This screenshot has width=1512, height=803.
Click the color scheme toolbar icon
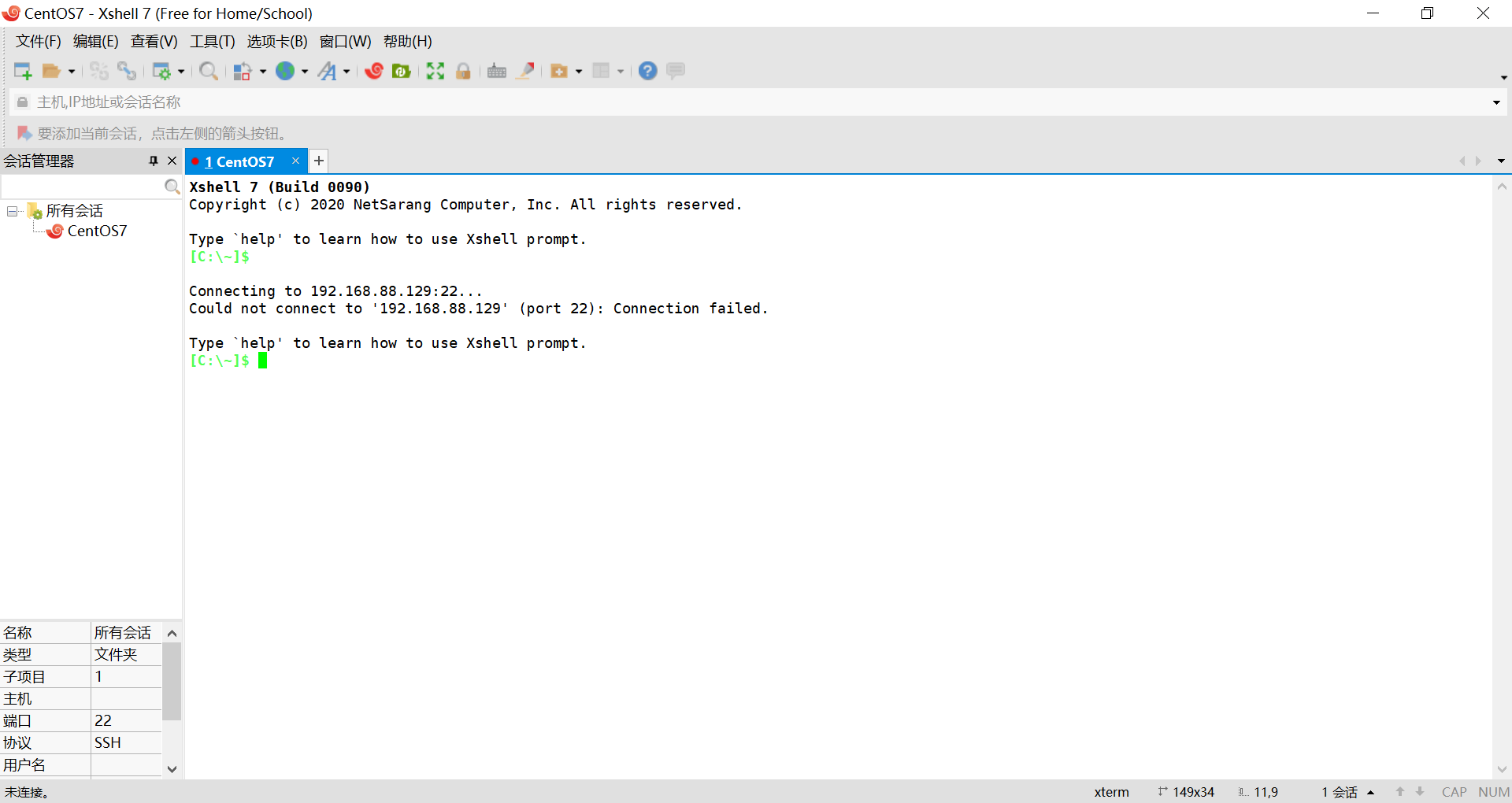[x=243, y=71]
